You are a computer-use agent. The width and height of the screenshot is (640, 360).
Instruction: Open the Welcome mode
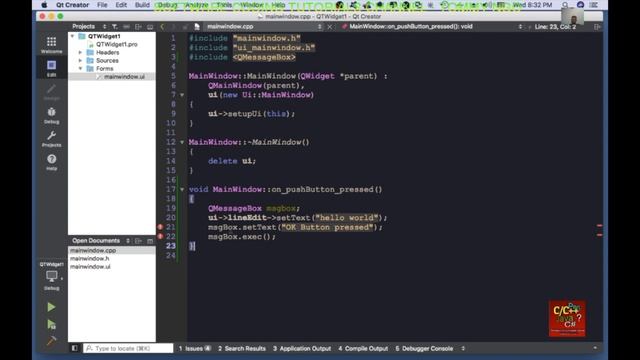tap(51, 44)
